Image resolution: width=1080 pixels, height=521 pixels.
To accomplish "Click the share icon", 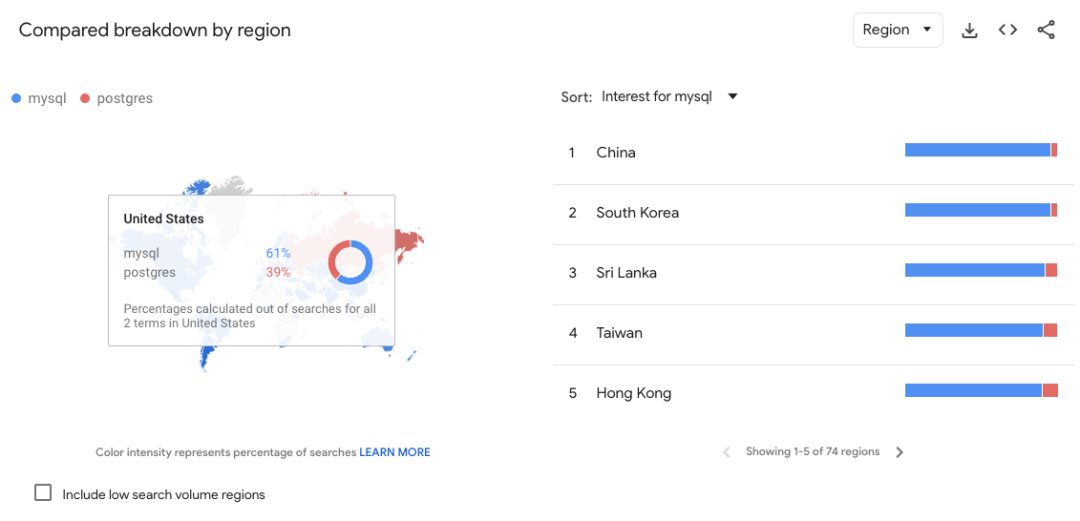I will click(x=1046, y=30).
